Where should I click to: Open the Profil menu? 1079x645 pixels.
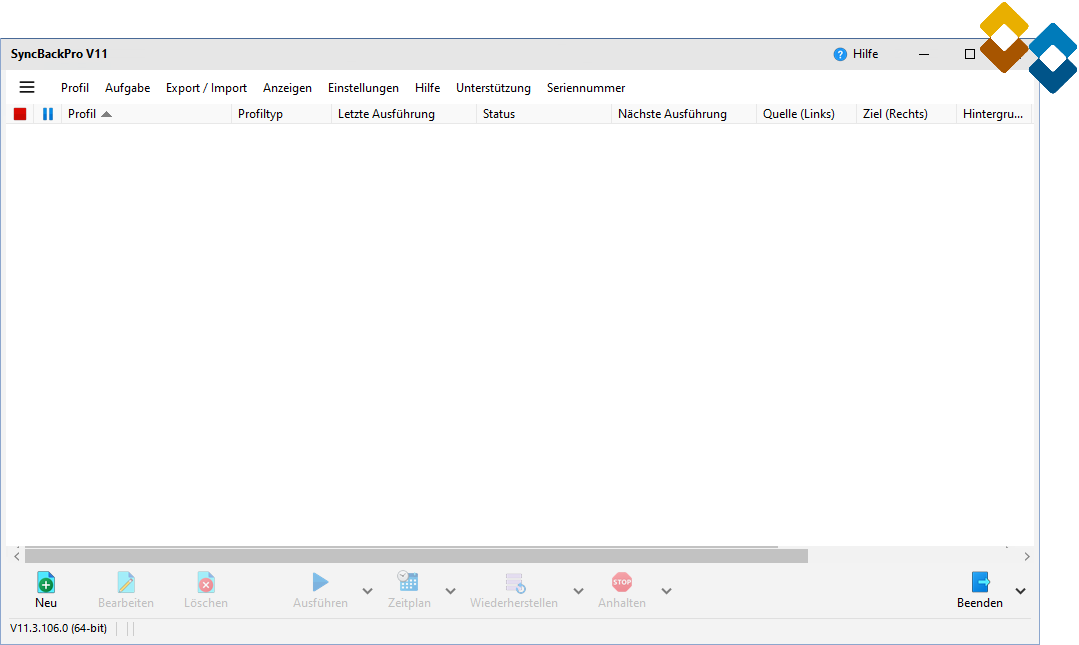pos(75,88)
